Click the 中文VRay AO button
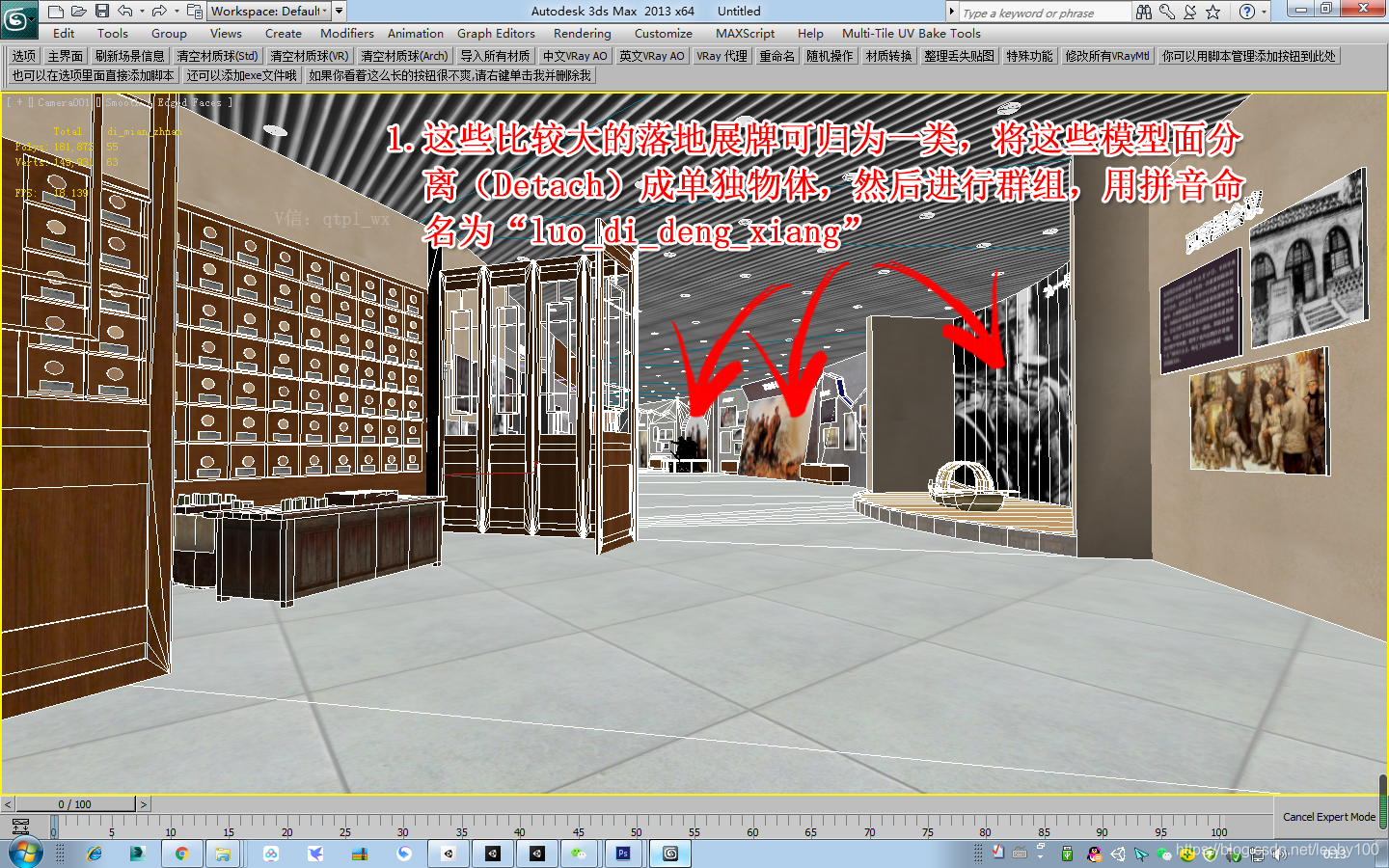 click(x=575, y=56)
